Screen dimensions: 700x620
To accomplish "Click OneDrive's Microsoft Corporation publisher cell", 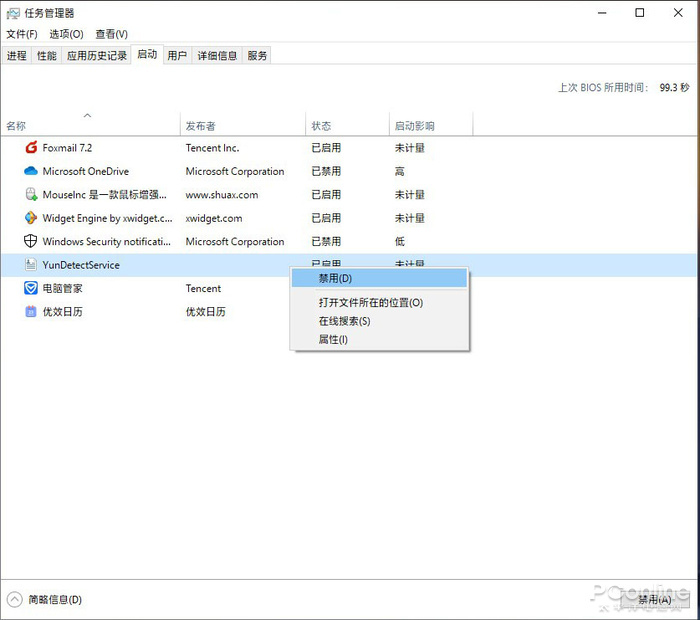I will coord(235,171).
